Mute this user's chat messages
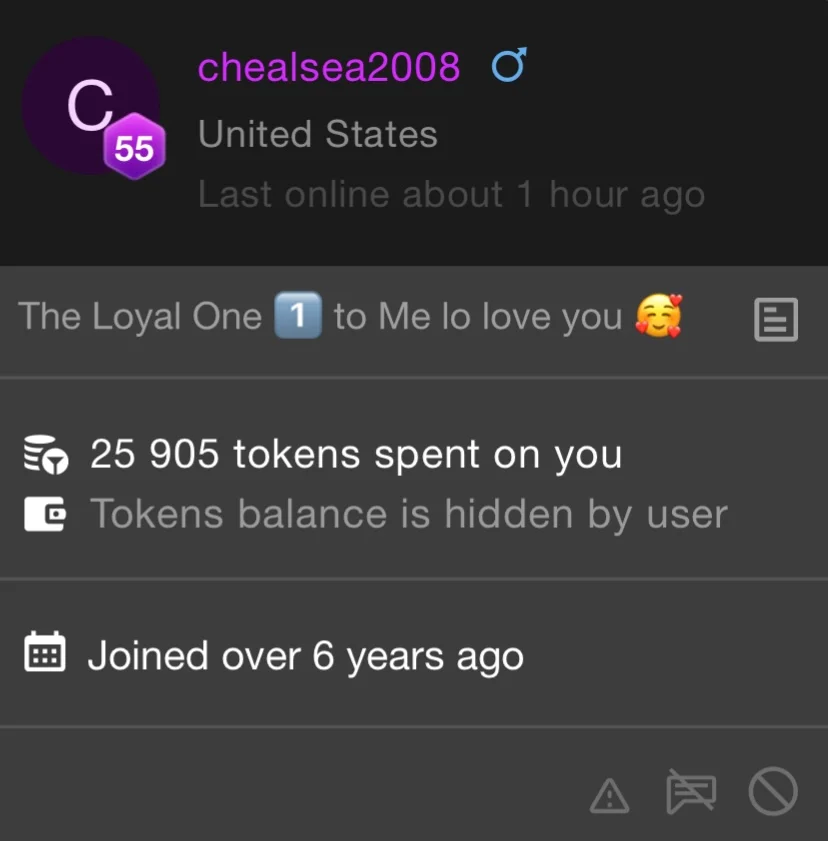828x841 pixels. 691,793
